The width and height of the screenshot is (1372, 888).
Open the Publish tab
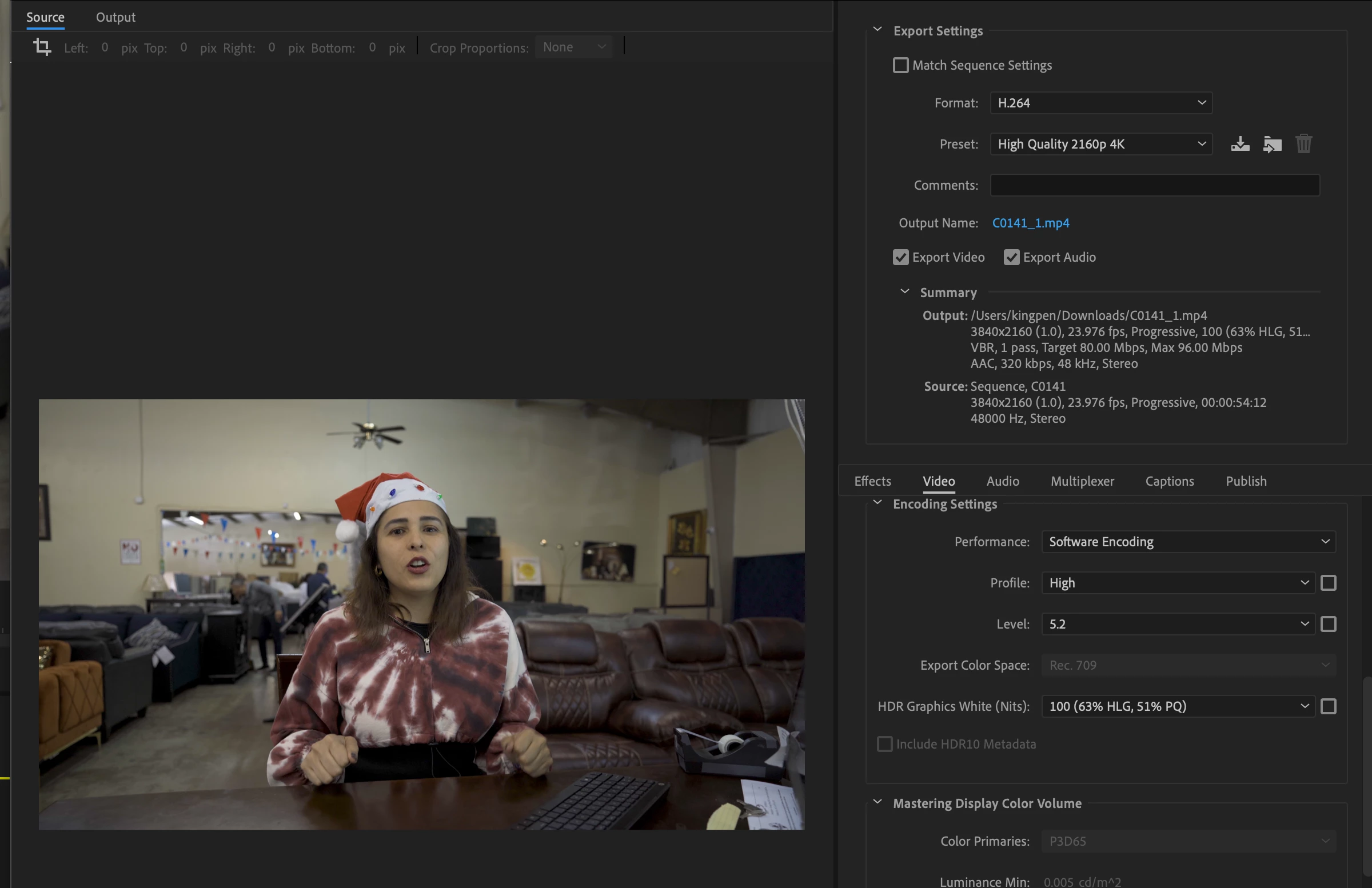(x=1246, y=481)
